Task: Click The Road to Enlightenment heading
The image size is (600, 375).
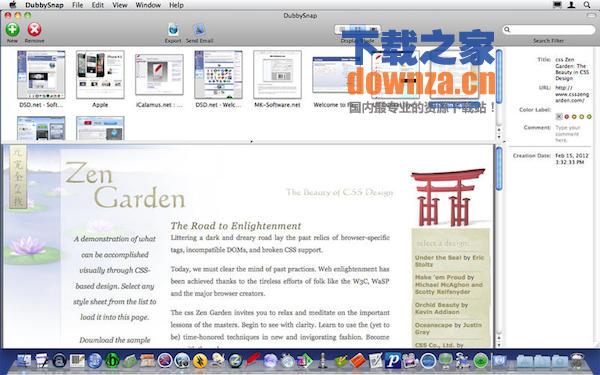Action: [x=236, y=226]
